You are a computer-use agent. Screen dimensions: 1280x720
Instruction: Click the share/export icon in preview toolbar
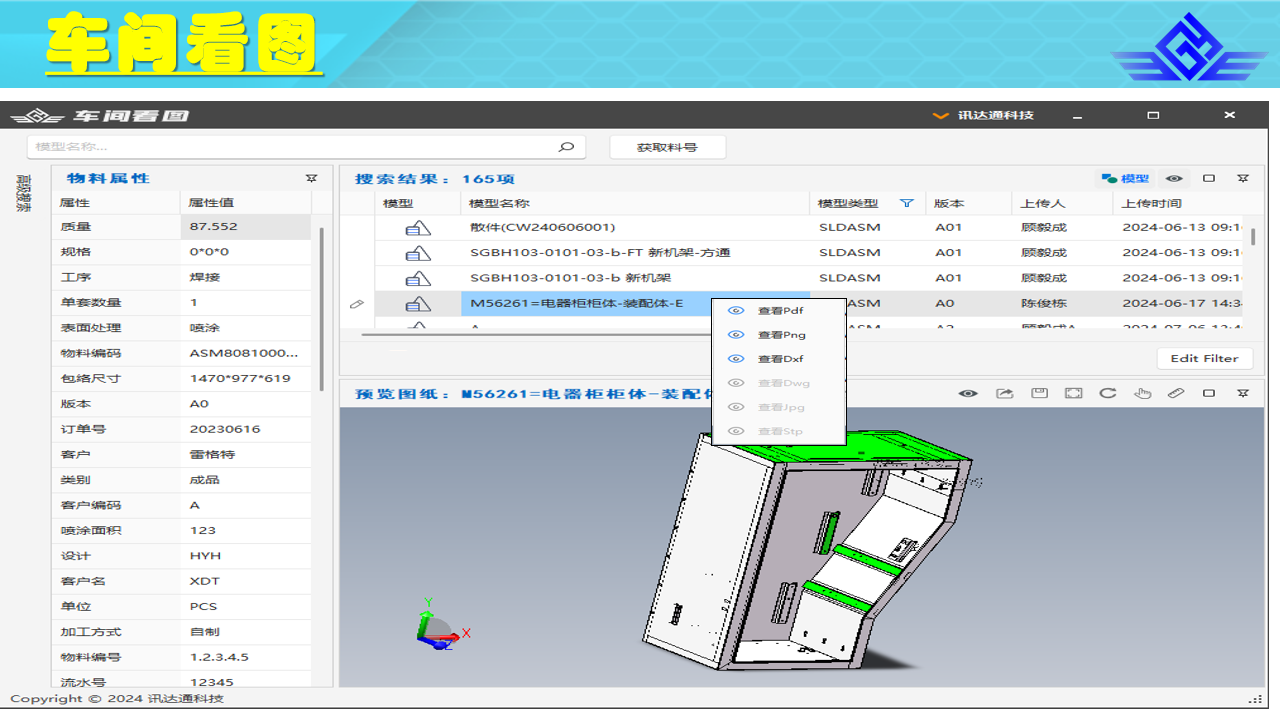click(1004, 393)
